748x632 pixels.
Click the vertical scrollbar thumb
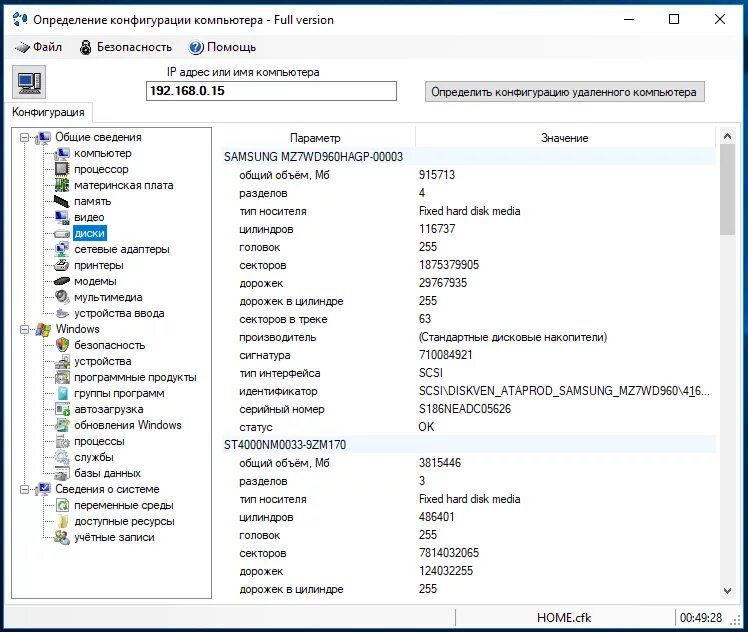pyautogui.click(x=727, y=189)
